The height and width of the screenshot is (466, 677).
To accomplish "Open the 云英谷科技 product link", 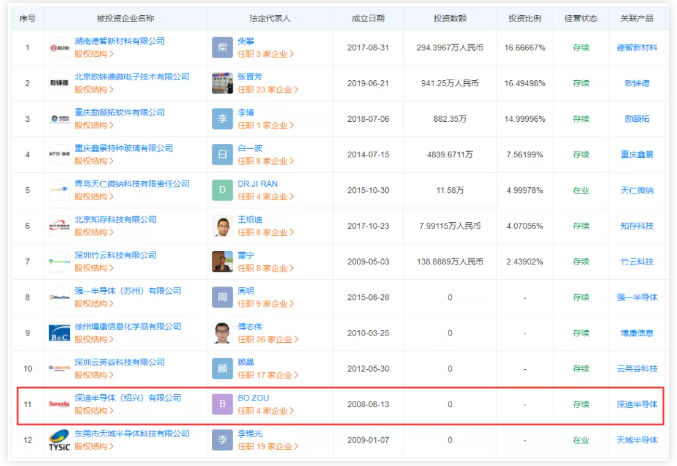I will (637, 368).
